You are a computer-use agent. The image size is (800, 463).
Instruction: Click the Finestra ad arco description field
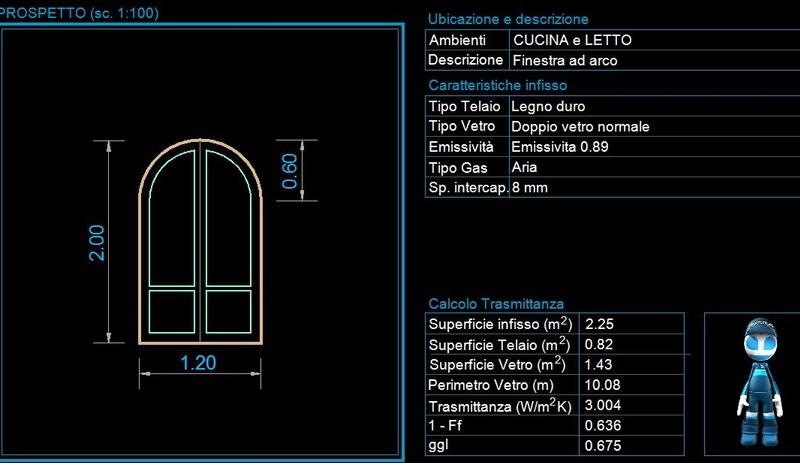coord(565,61)
